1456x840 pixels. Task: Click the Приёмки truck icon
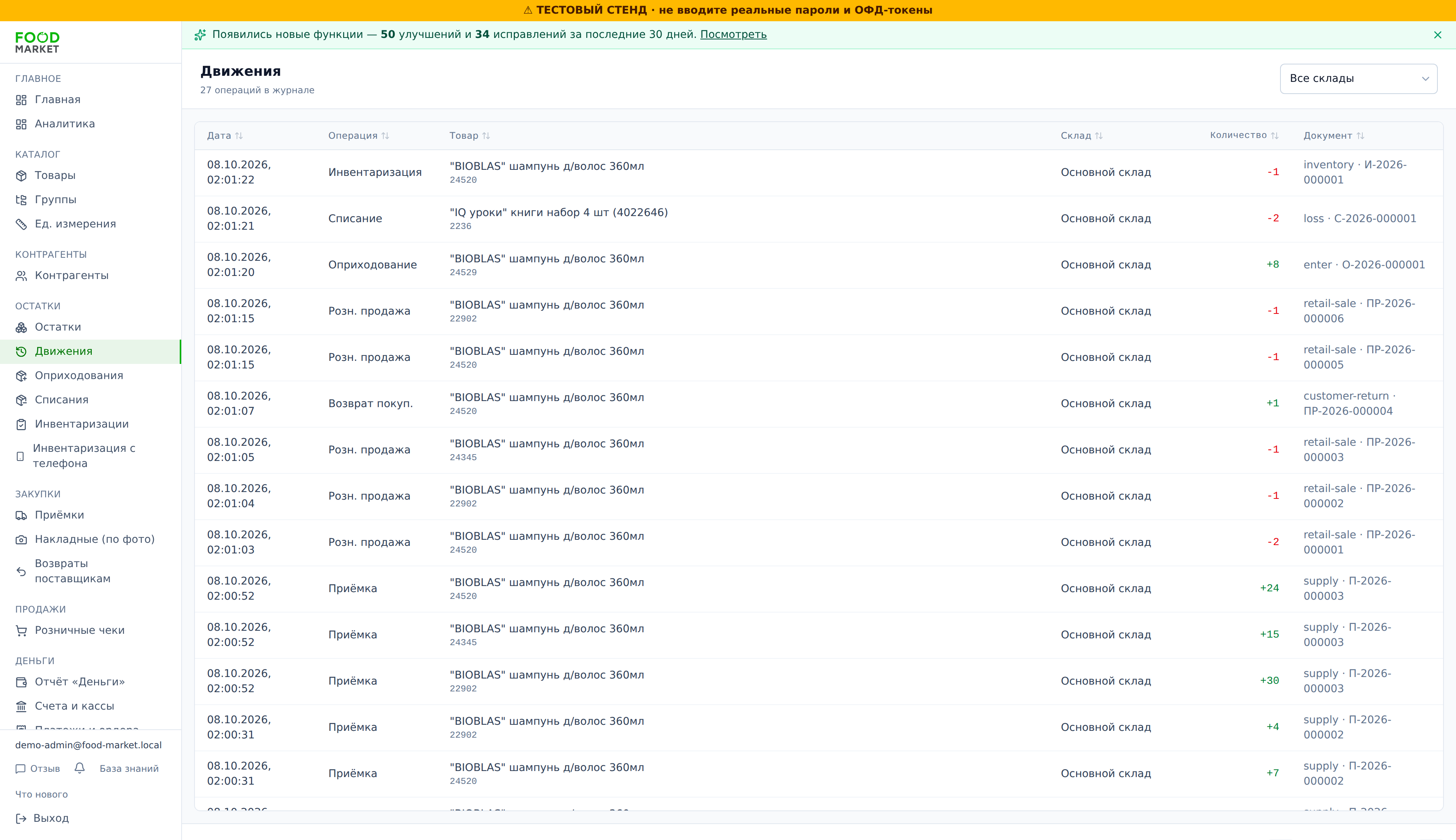point(21,515)
